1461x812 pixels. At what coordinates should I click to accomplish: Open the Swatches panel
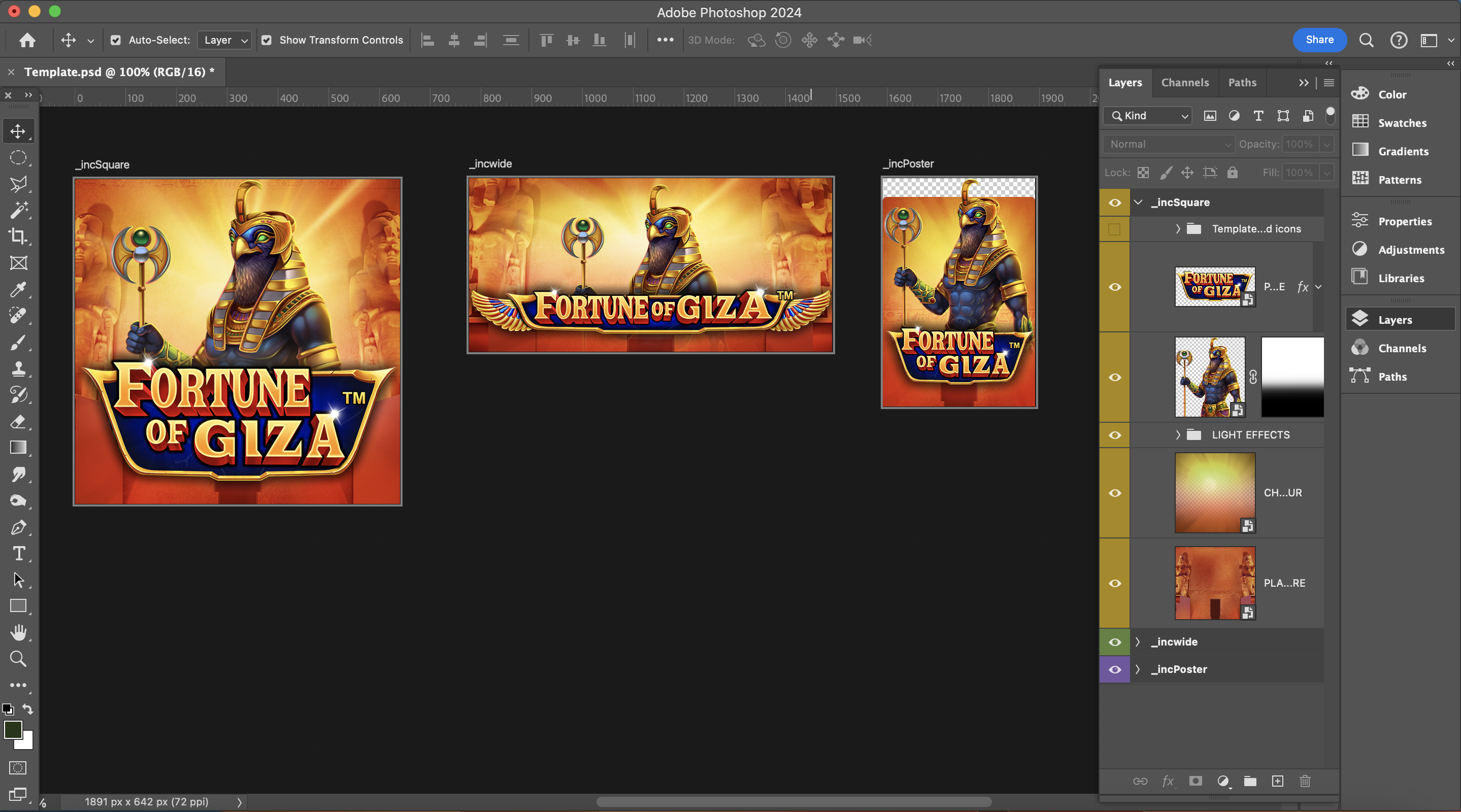coord(1401,122)
